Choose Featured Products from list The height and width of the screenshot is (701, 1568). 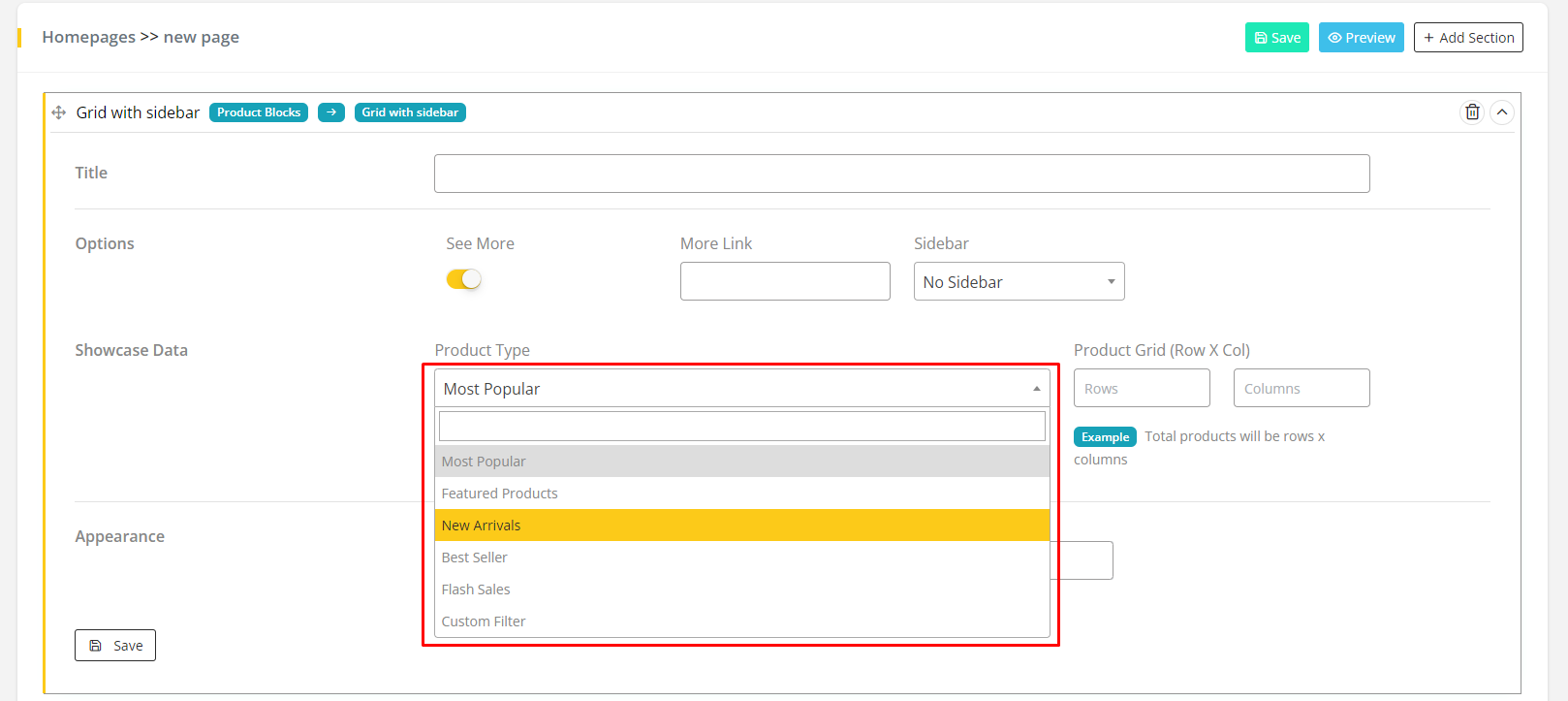pyautogui.click(x=741, y=494)
